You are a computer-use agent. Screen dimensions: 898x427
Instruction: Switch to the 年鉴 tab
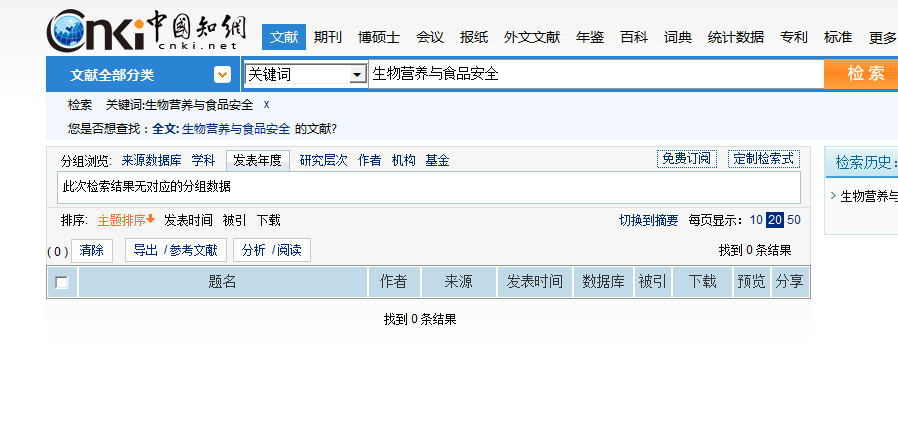pyautogui.click(x=590, y=38)
